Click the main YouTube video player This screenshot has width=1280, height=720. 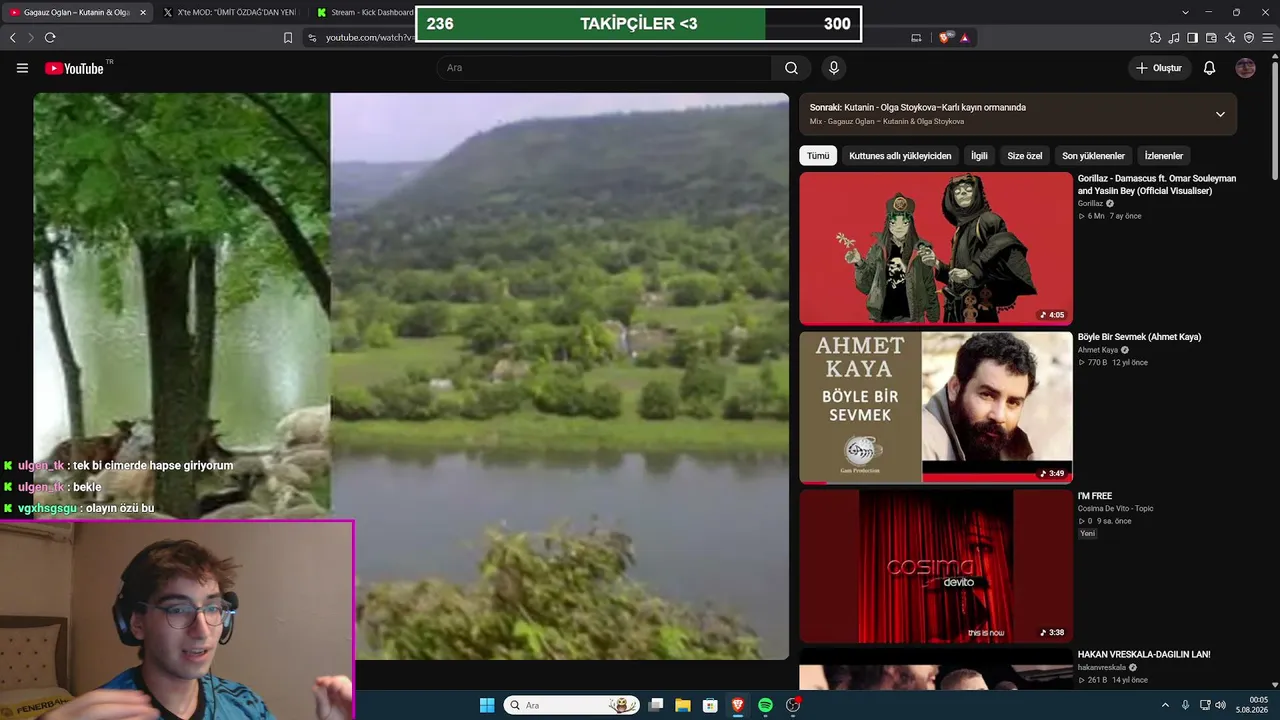pyautogui.click(x=411, y=376)
